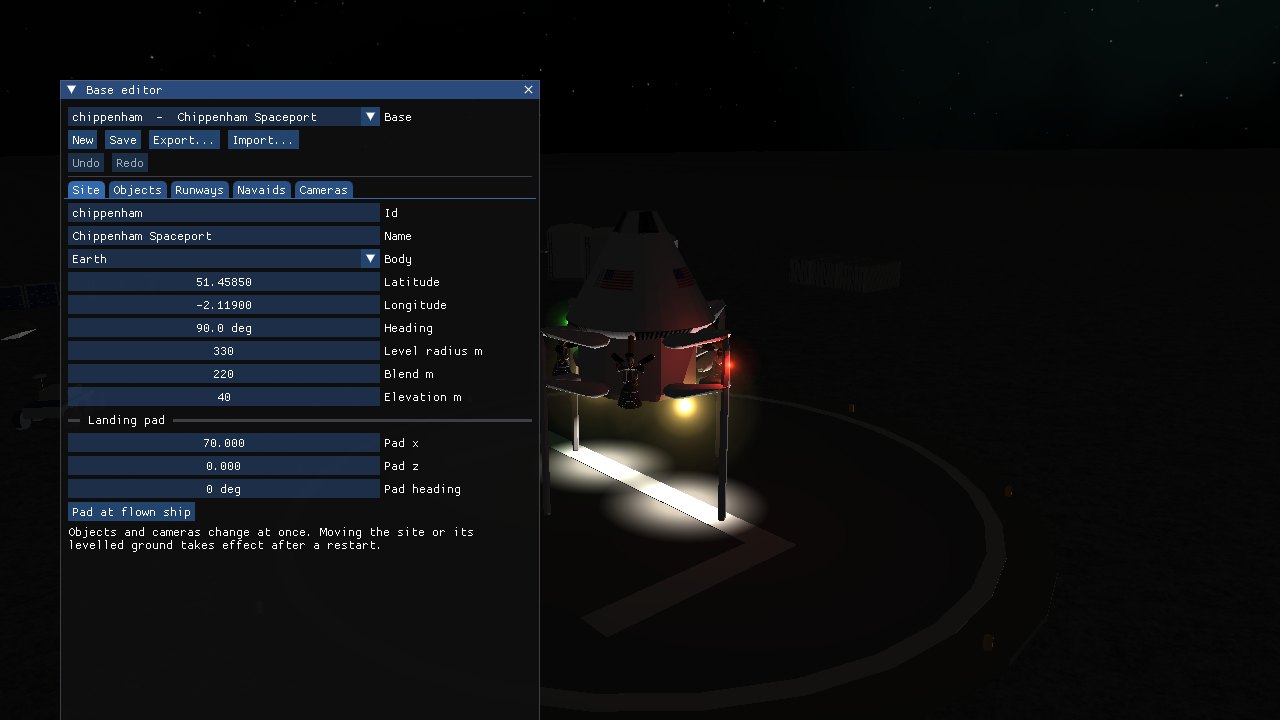
Task: Select the Level radius m value 330
Action: (224, 351)
